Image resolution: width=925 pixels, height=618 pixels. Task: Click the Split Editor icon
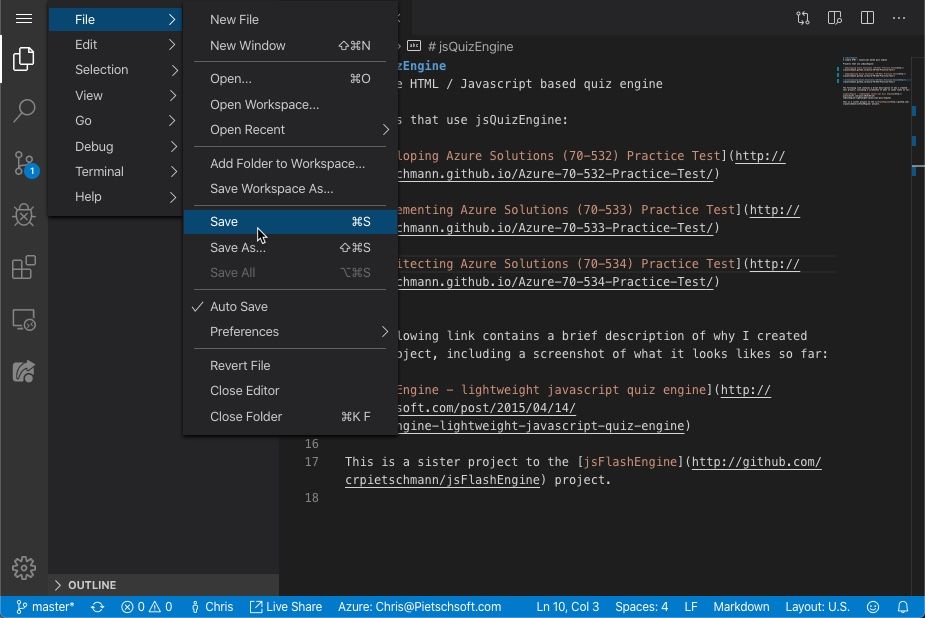[x=867, y=18]
